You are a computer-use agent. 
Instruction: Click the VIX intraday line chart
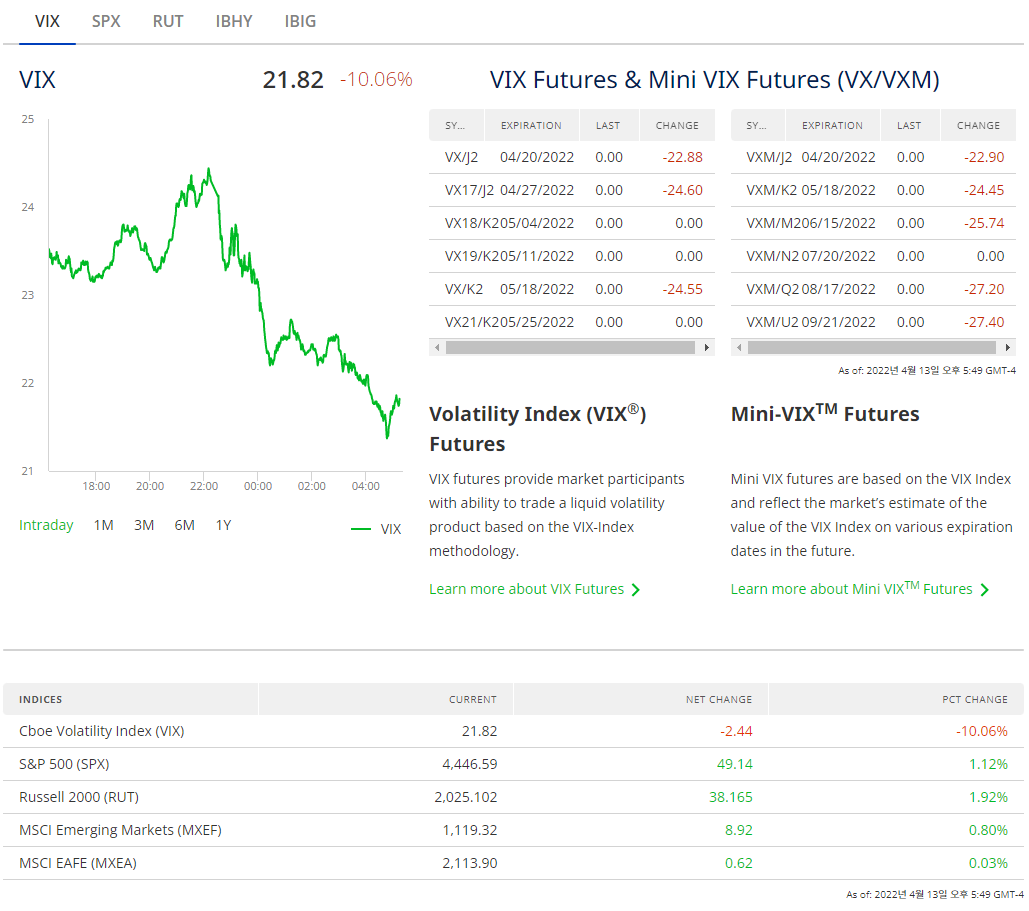(x=225, y=295)
